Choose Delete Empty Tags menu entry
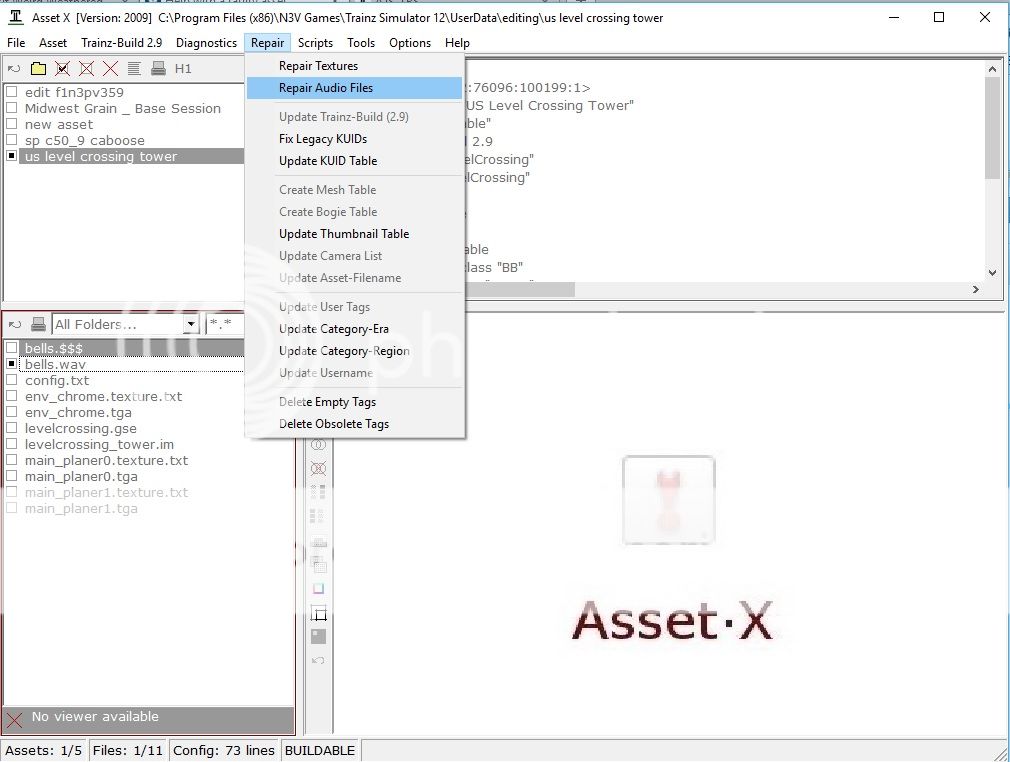 pyautogui.click(x=354, y=401)
